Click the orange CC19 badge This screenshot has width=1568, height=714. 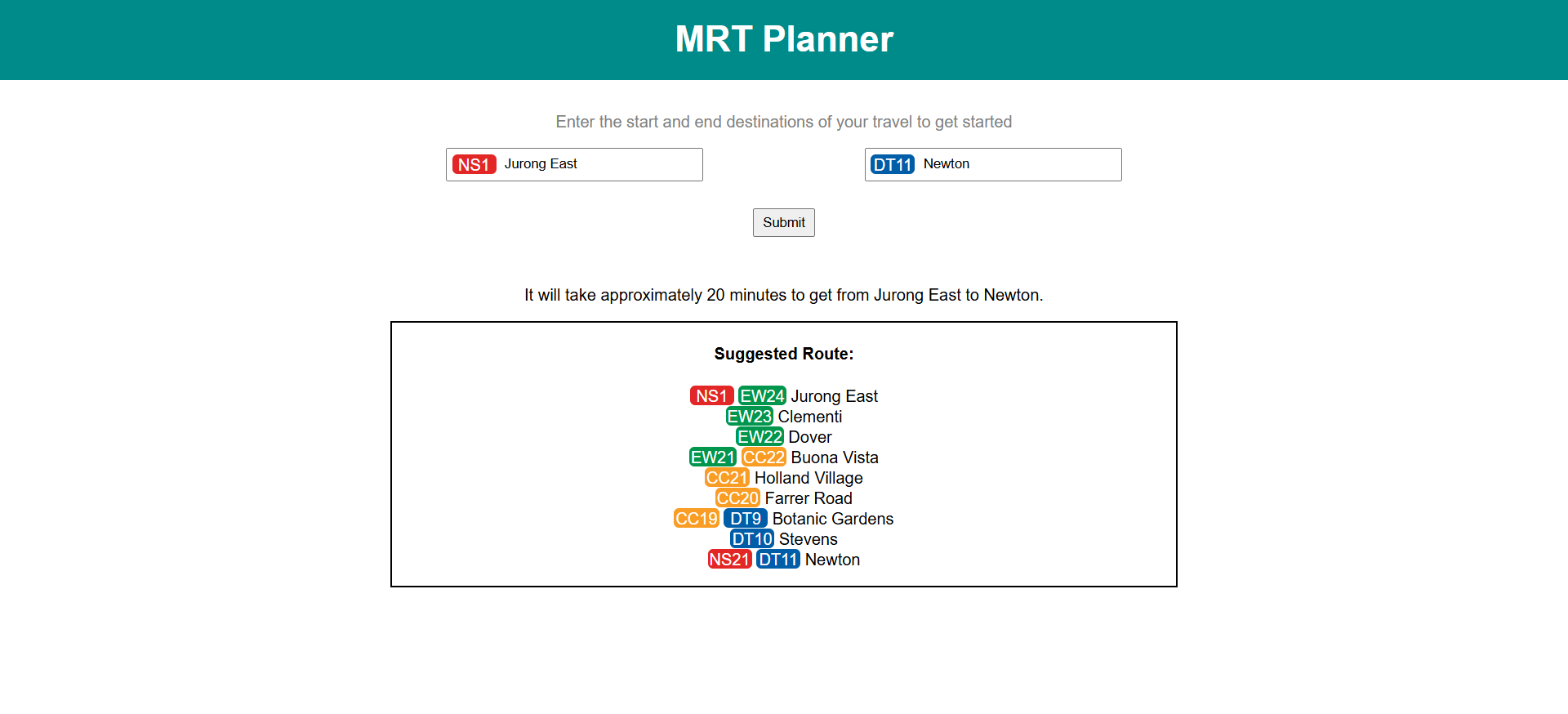click(x=696, y=519)
